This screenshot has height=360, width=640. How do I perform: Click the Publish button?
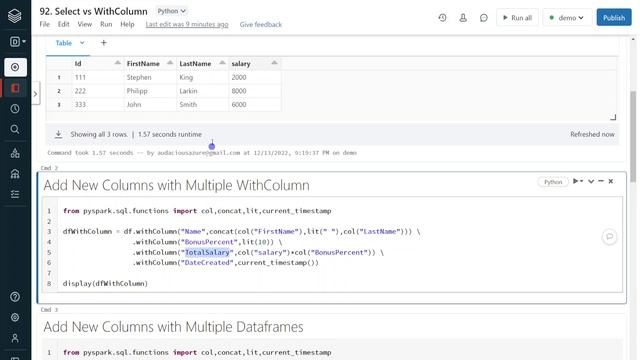pos(614,18)
